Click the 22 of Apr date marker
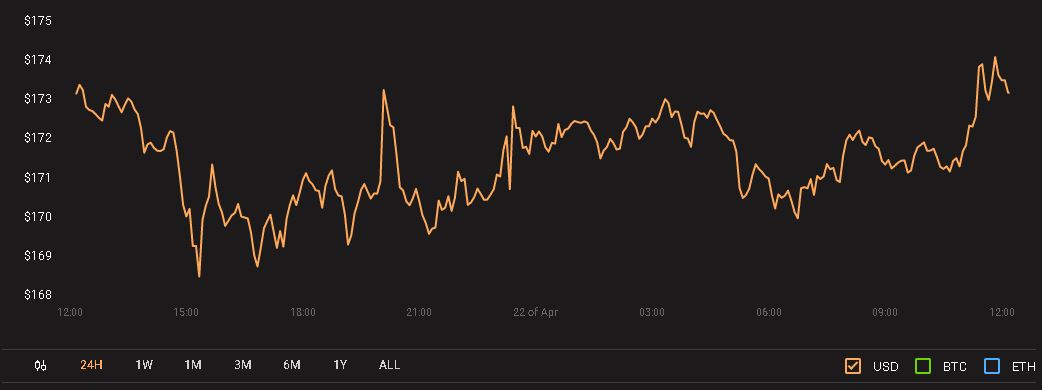Image resolution: width=1042 pixels, height=390 pixels. 536,312
